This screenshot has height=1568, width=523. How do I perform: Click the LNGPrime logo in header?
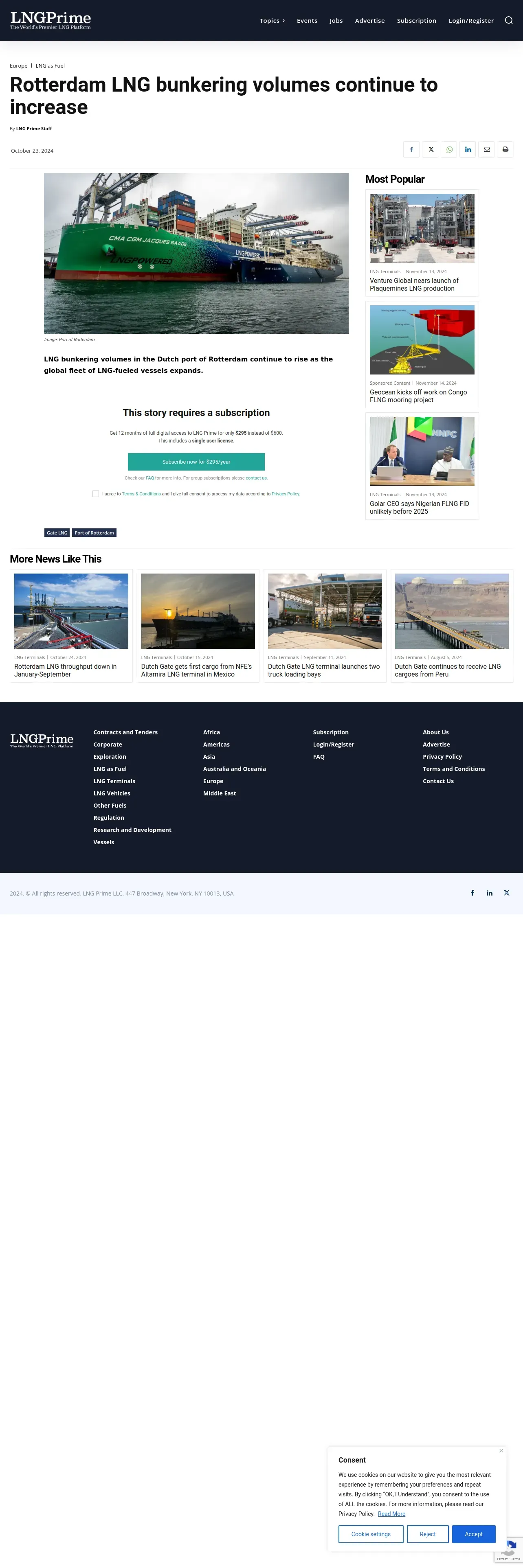pos(51,20)
